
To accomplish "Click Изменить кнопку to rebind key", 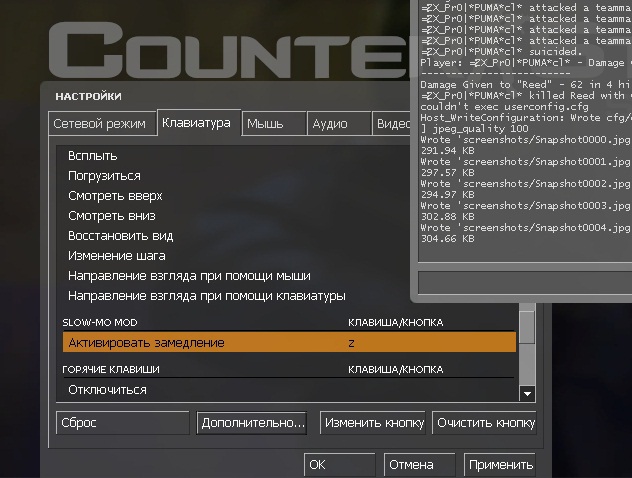I will pyautogui.click(x=374, y=423).
